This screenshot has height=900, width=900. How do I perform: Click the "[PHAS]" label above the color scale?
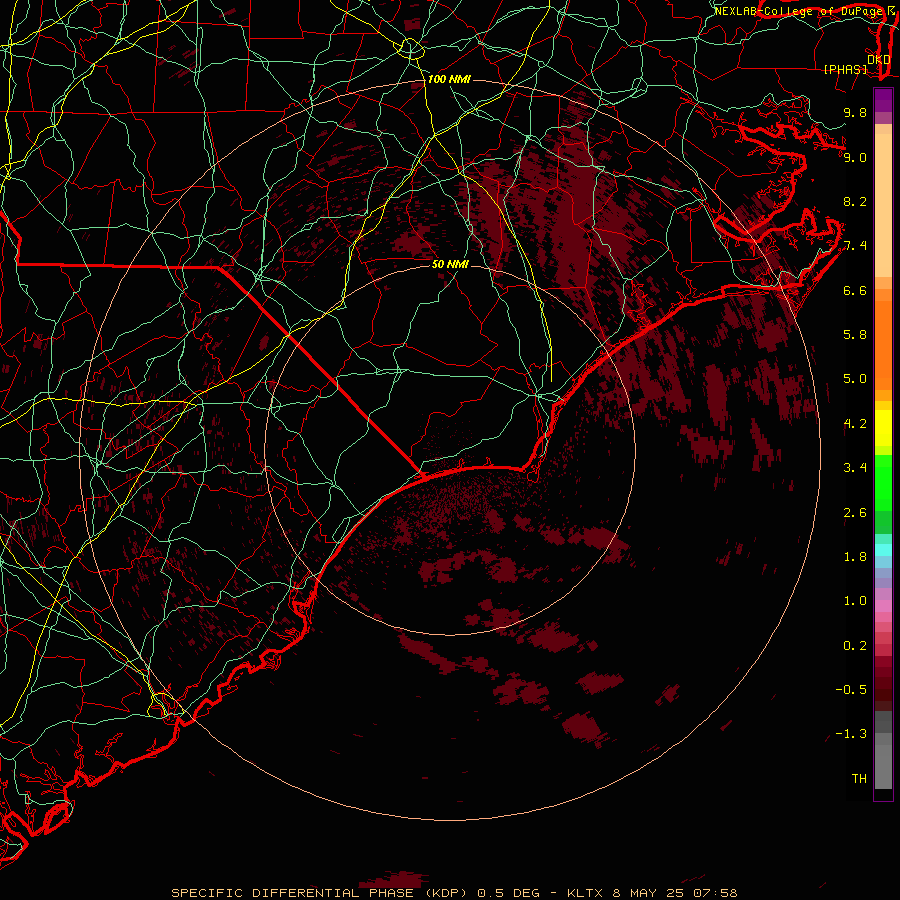pyautogui.click(x=845, y=69)
